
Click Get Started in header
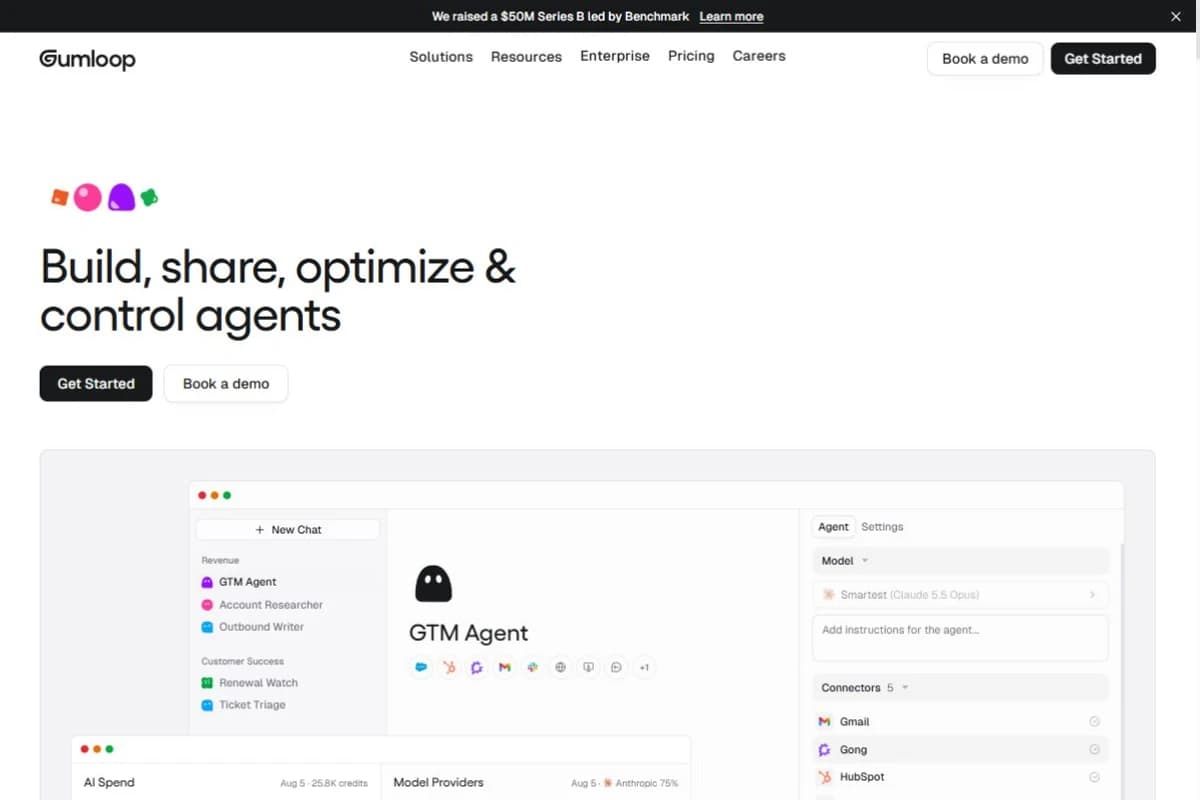[1103, 58]
